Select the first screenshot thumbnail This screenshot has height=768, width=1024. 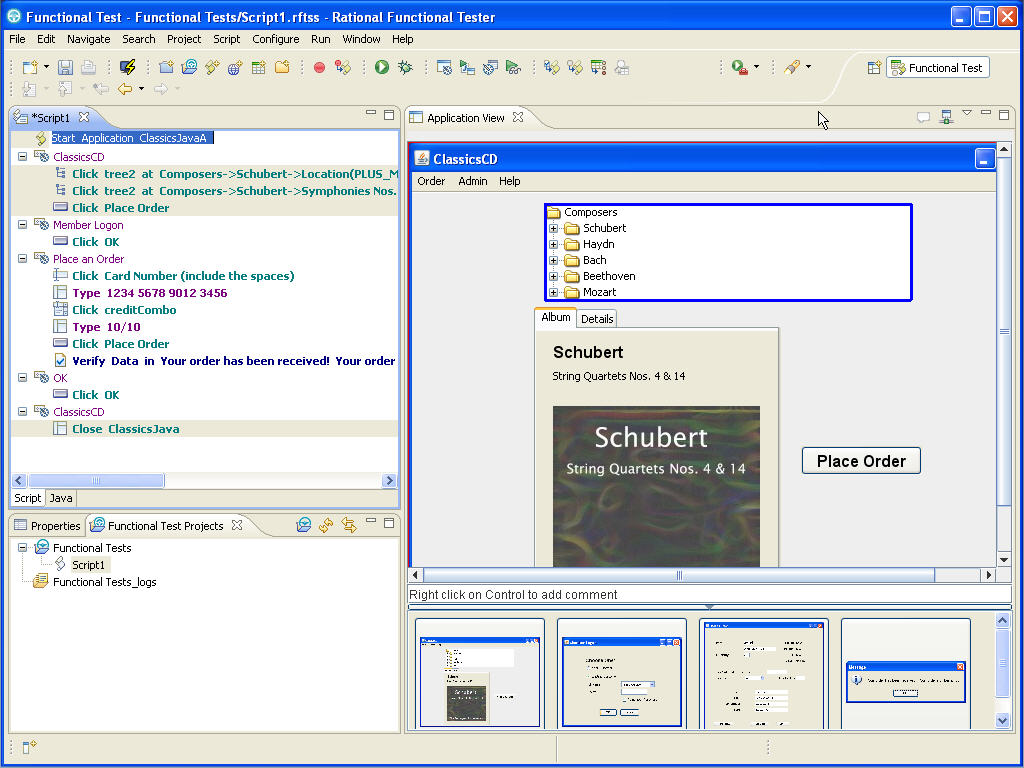(479, 673)
